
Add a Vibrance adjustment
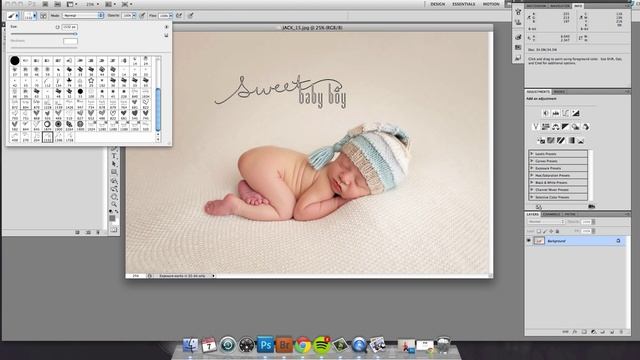(x=536, y=127)
